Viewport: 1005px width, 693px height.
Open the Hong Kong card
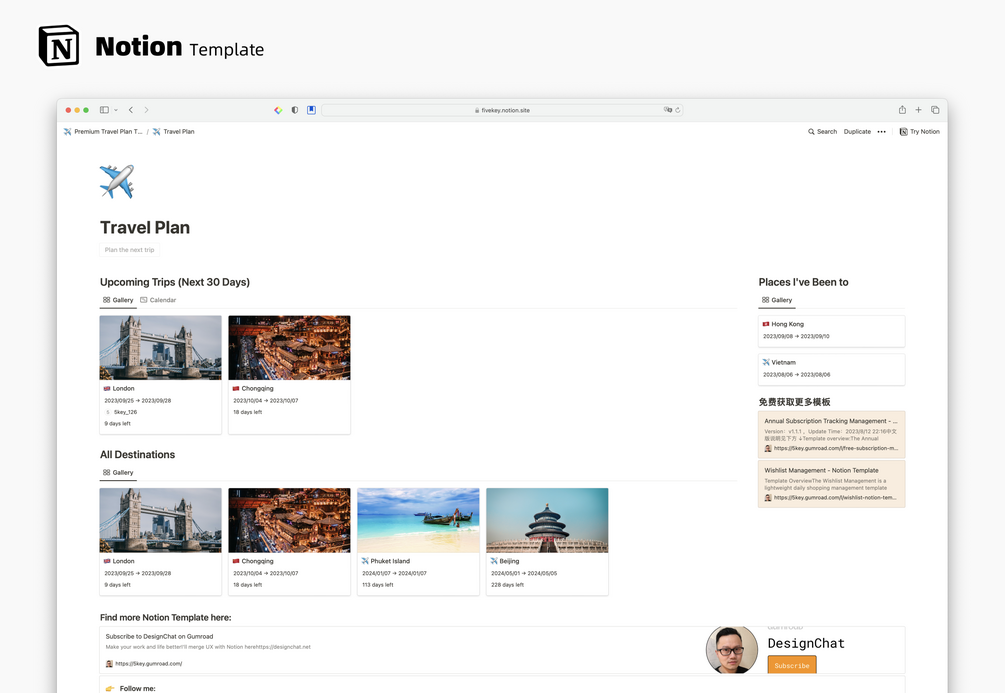pos(831,331)
